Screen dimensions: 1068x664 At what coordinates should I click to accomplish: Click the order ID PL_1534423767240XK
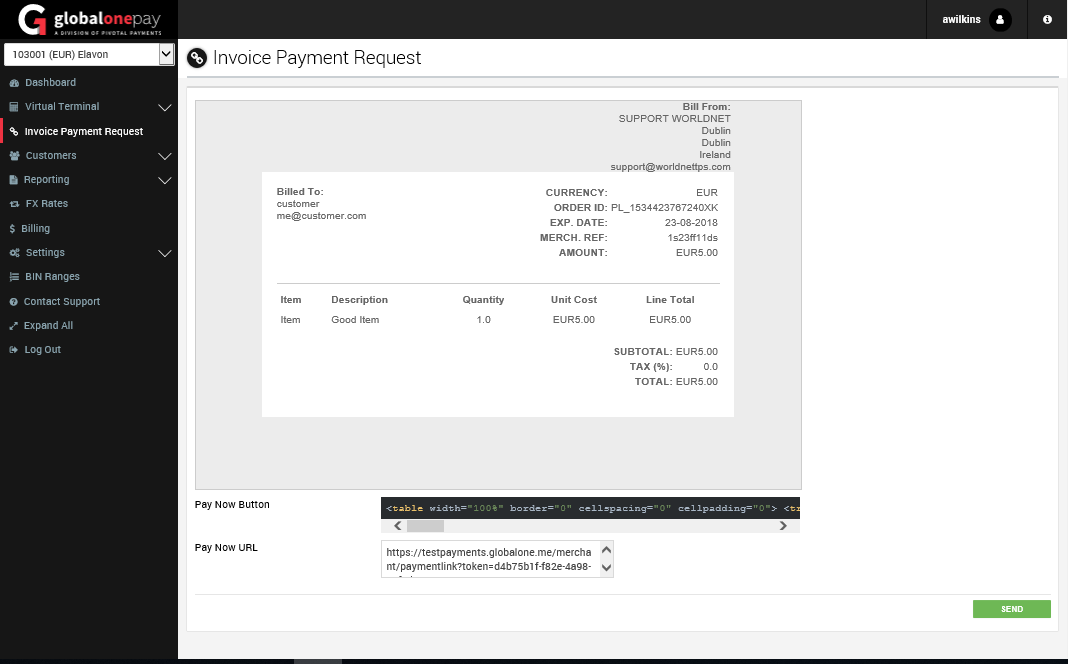[x=664, y=208]
